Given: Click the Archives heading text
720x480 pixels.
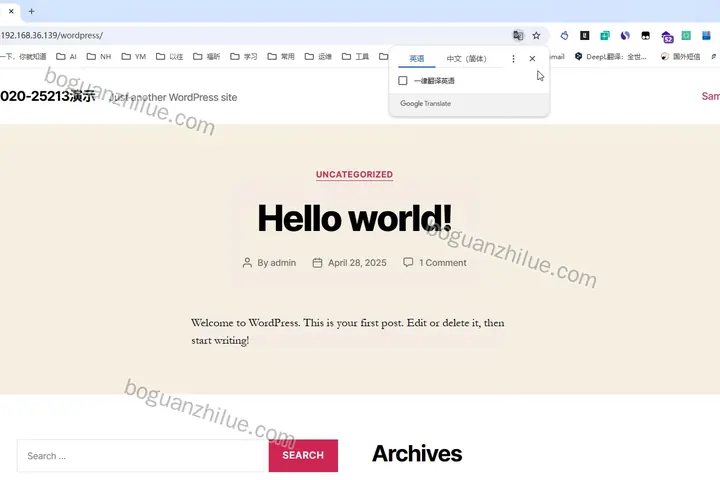Looking at the screenshot, I should pos(417,454).
